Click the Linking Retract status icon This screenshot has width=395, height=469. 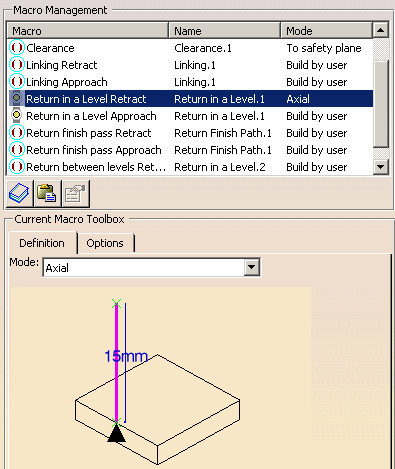coord(16,65)
